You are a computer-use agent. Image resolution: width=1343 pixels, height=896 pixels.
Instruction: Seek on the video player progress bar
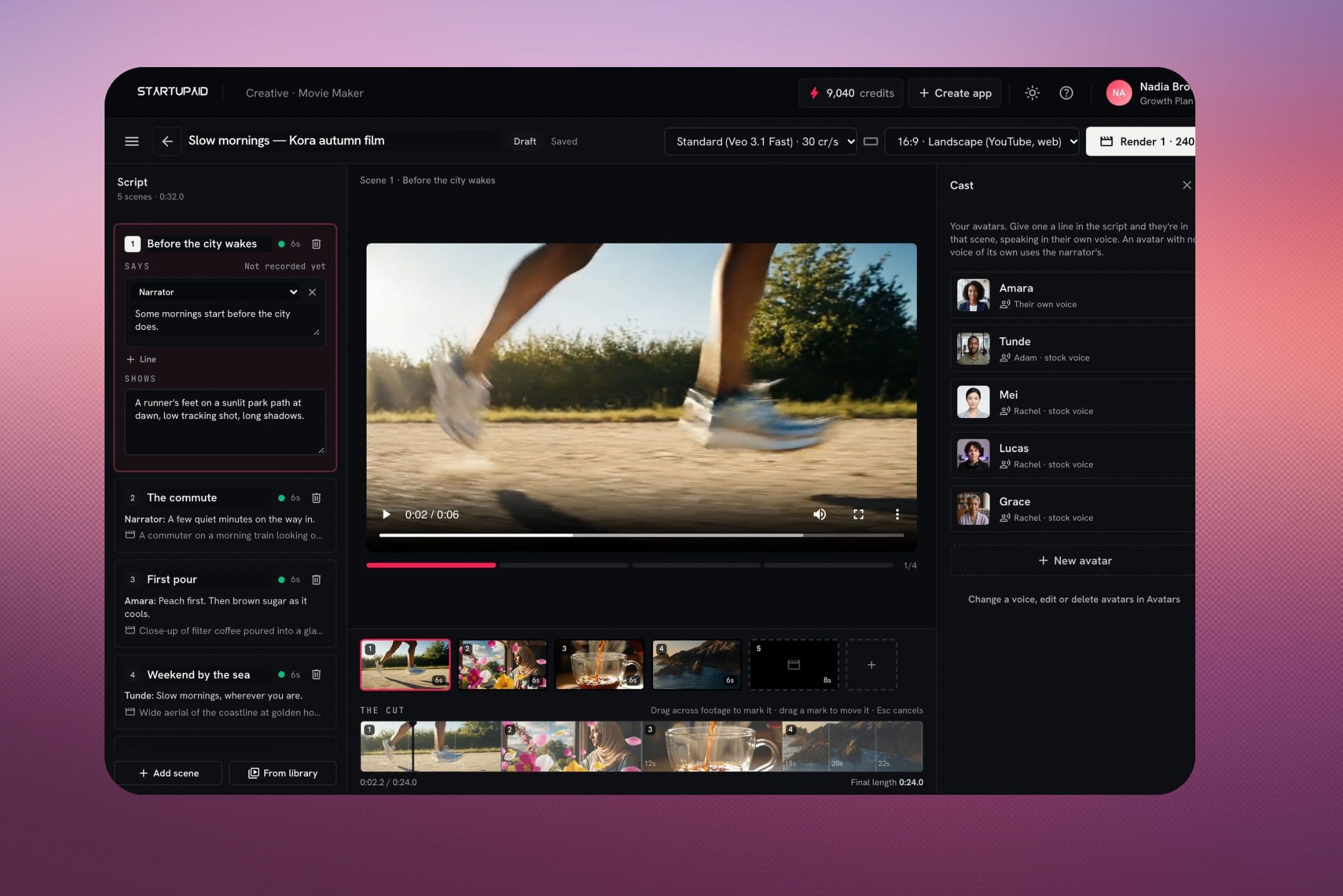641,535
